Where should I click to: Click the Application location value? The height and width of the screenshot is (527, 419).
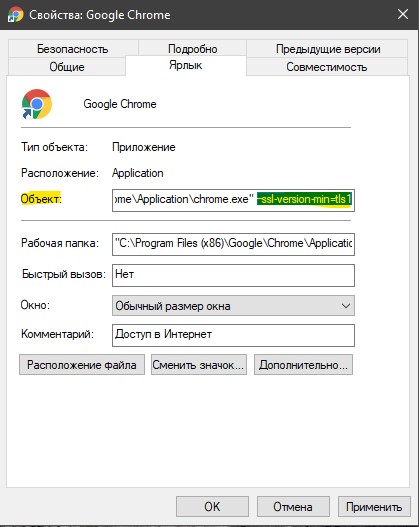[x=137, y=173]
